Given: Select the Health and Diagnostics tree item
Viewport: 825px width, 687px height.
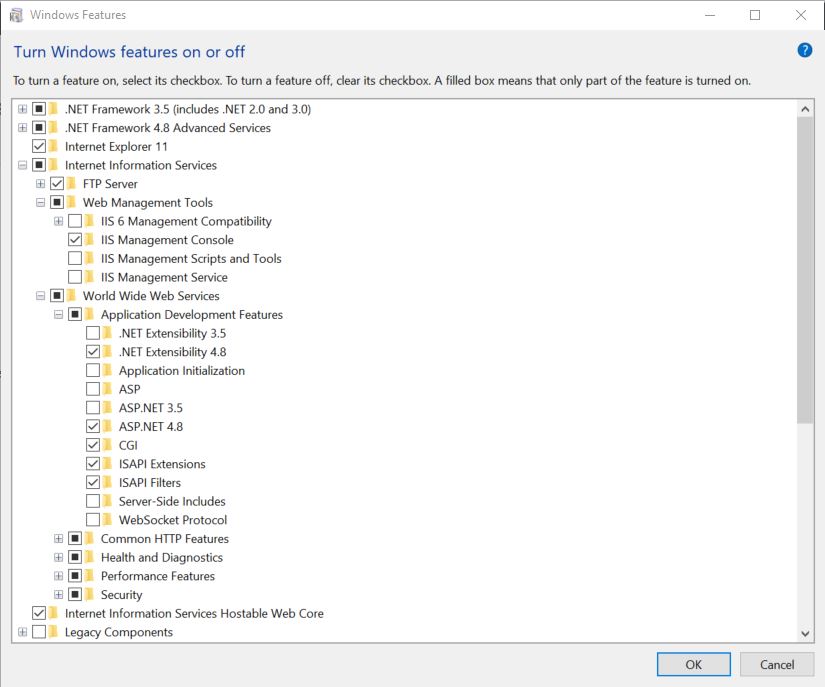Looking at the screenshot, I should [x=161, y=558].
